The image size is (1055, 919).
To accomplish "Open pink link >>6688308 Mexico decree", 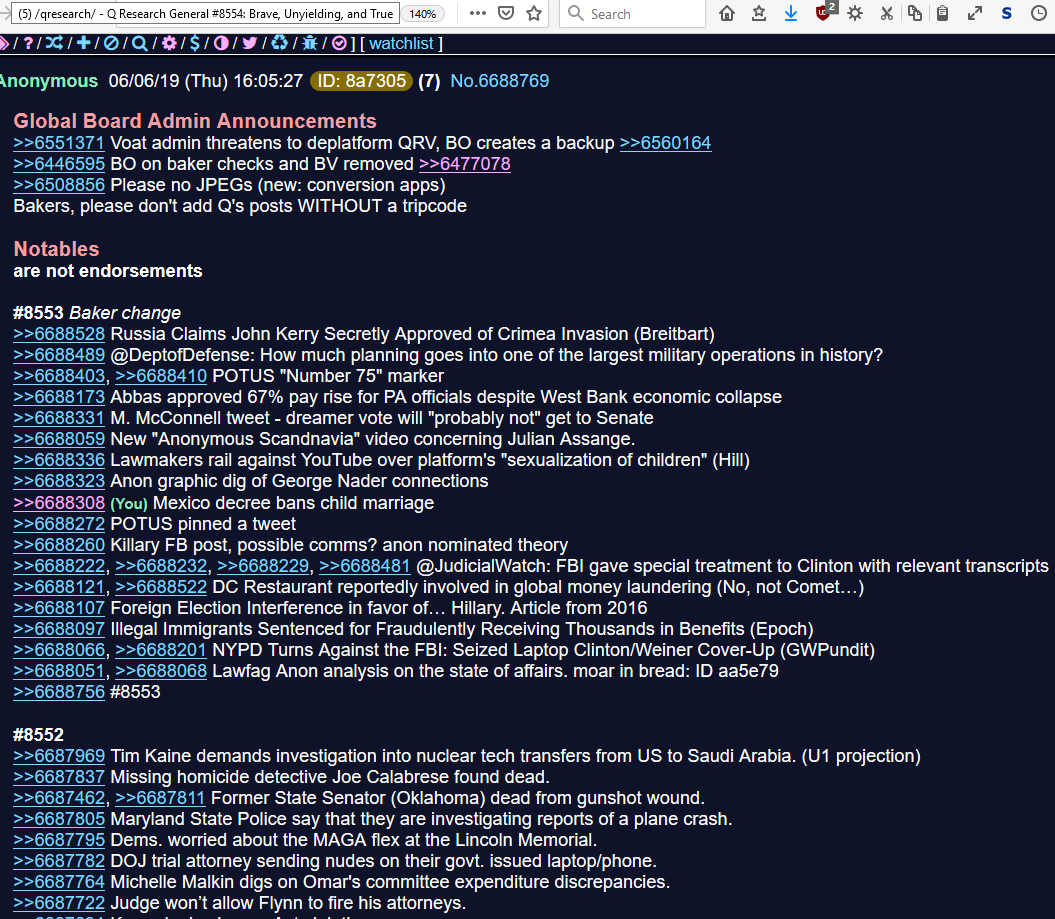I will 59,503.
